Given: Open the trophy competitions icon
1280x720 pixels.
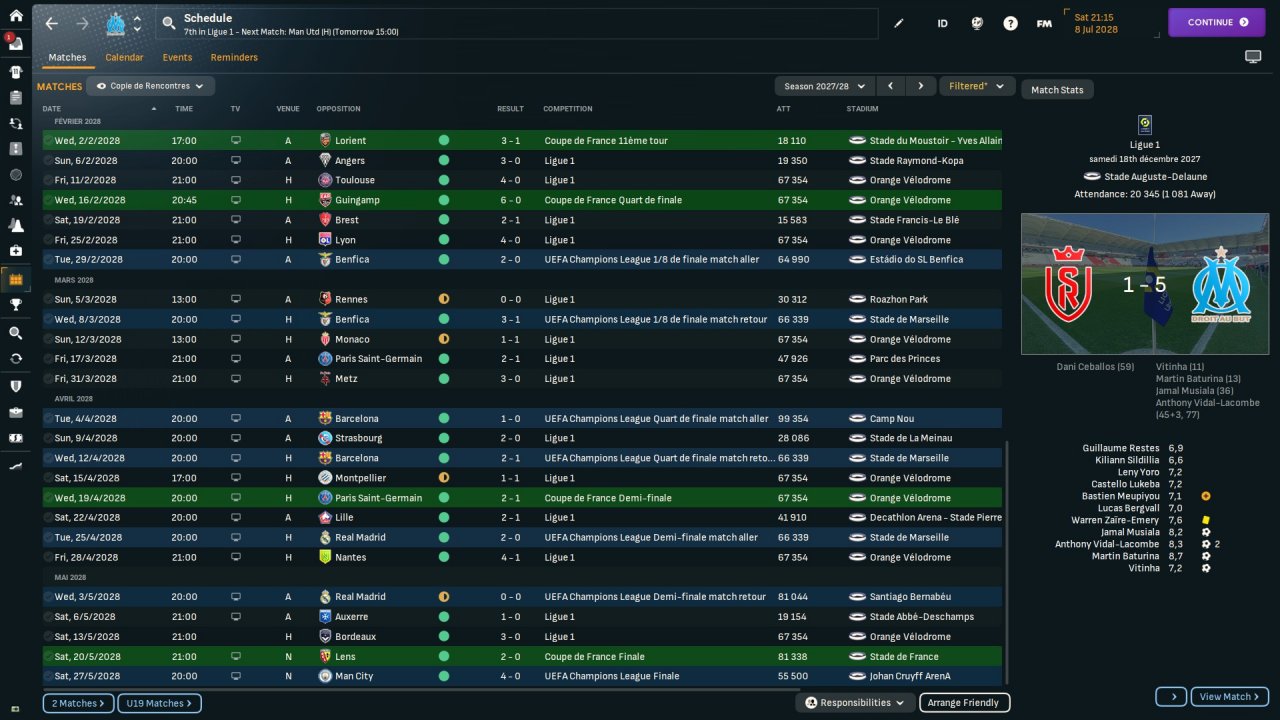Looking at the screenshot, I should pyautogui.click(x=15, y=305).
